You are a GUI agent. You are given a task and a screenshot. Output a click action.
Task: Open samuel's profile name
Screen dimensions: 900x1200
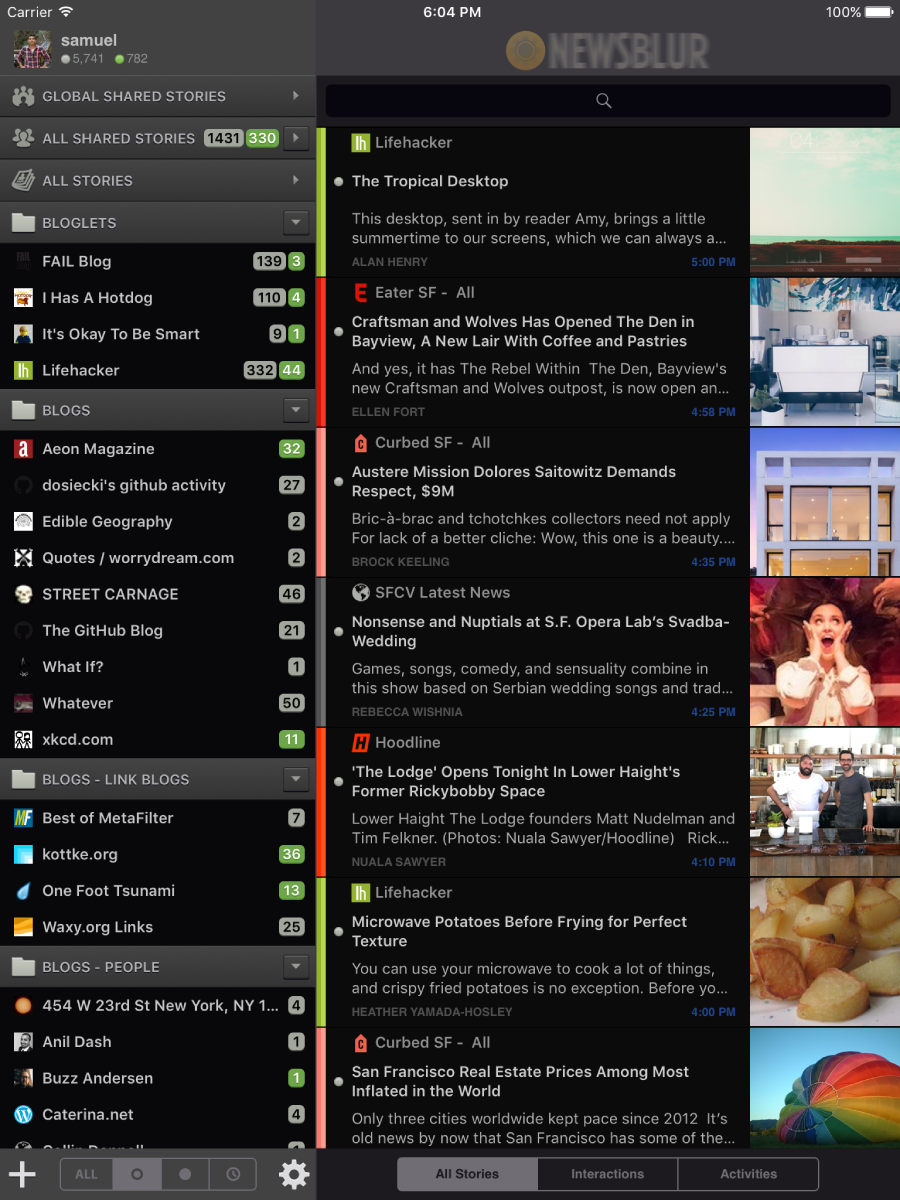point(89,40)
